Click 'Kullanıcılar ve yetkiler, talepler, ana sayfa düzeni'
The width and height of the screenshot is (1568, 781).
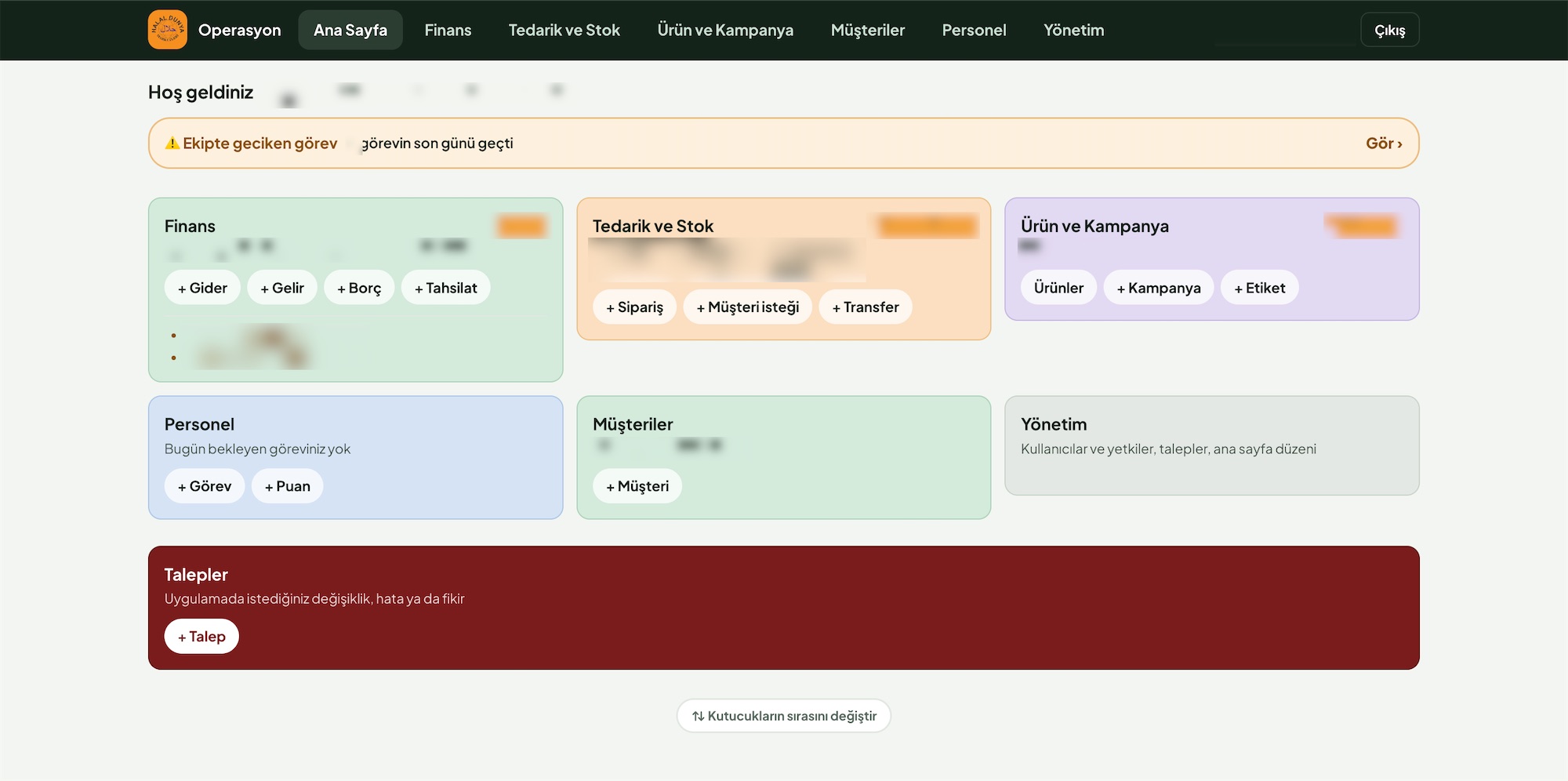[x=1168, y=449]
